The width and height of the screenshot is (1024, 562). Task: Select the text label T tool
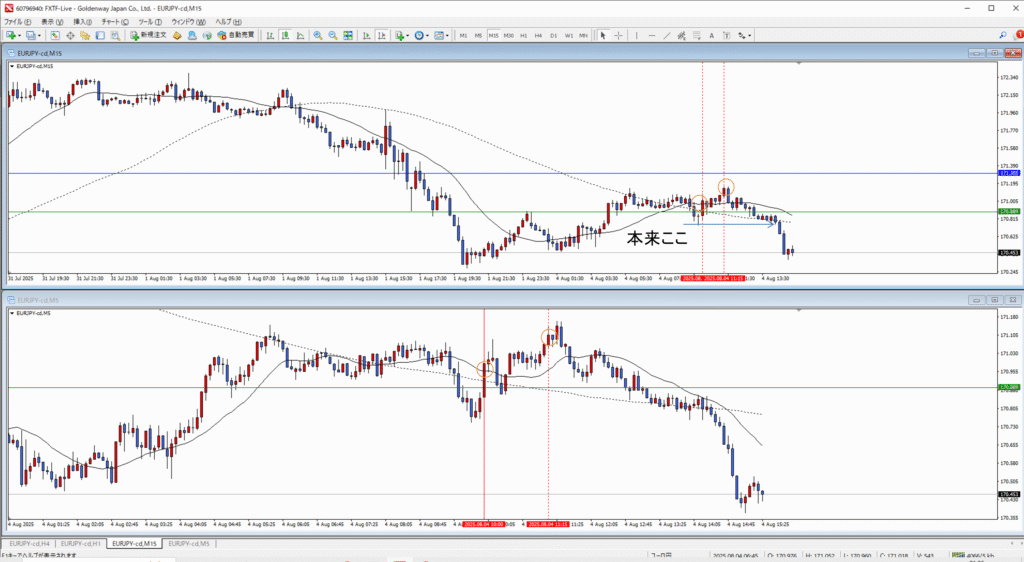(726, 35)
